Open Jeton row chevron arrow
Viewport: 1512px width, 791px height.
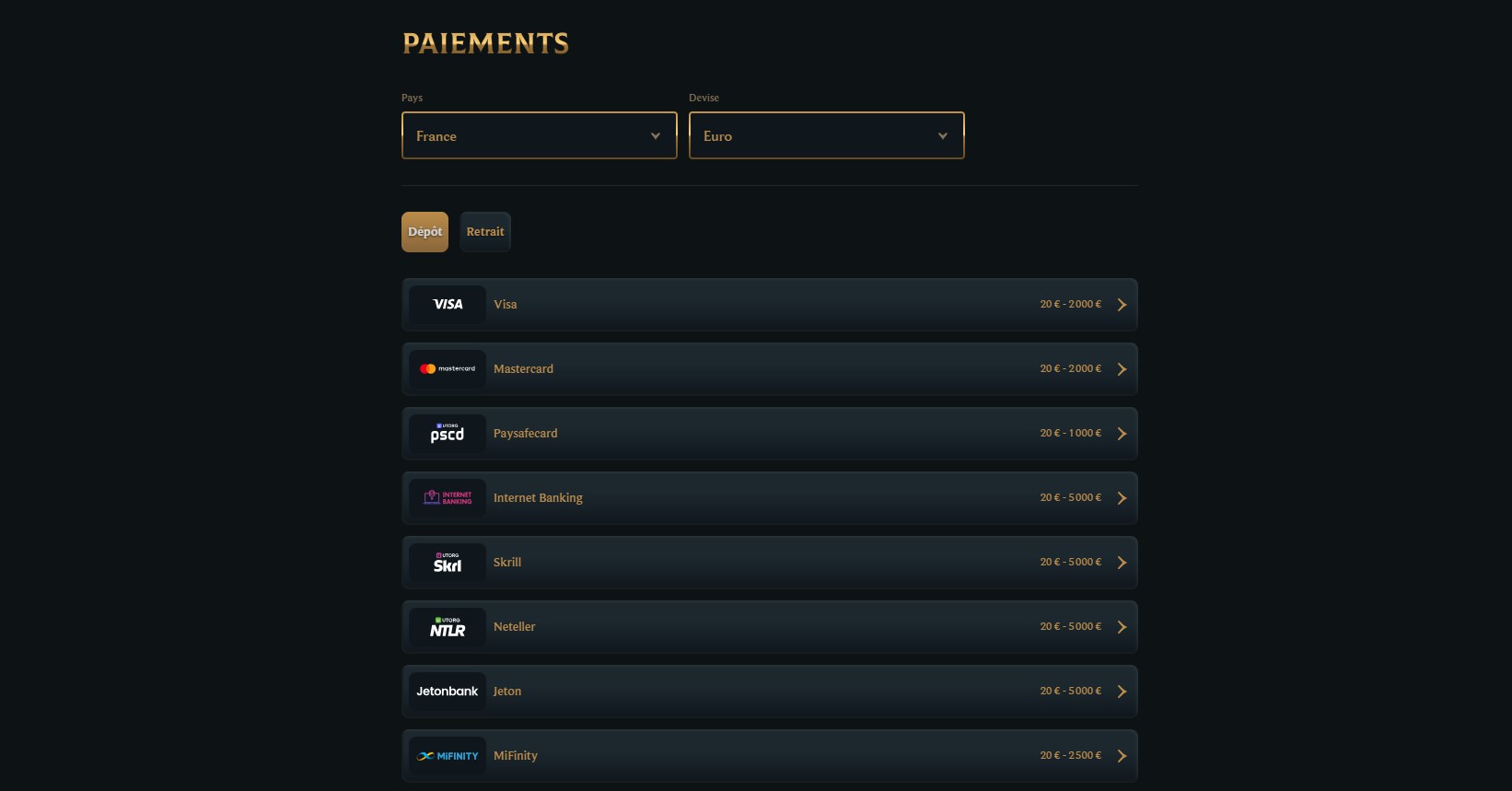click(x=1122, y=692)
